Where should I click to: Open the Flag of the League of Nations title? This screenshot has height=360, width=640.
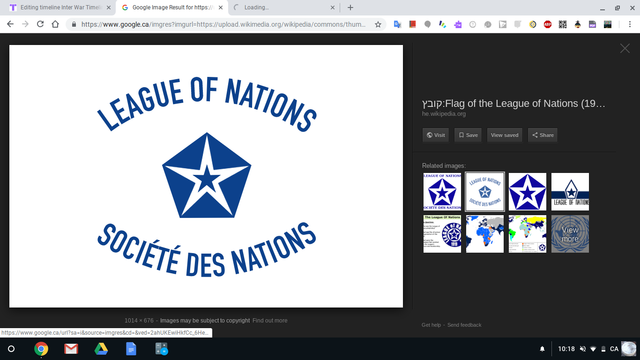coord(513,104)
